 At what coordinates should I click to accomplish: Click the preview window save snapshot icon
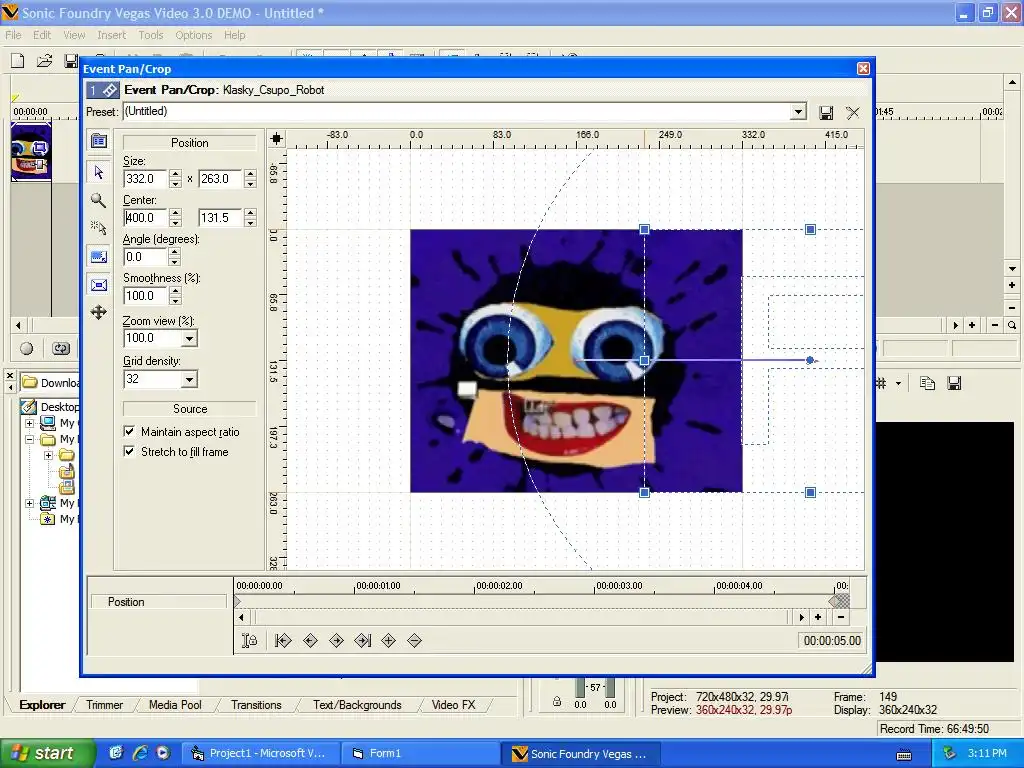pos(954,383)
